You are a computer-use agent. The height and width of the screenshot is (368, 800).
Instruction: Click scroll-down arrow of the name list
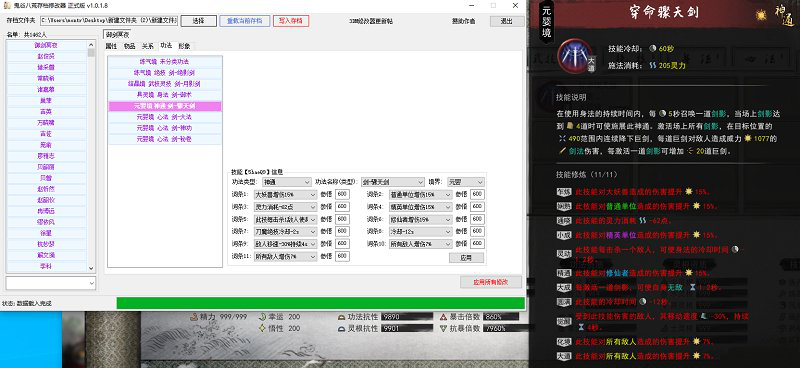[x=91, y=268]
